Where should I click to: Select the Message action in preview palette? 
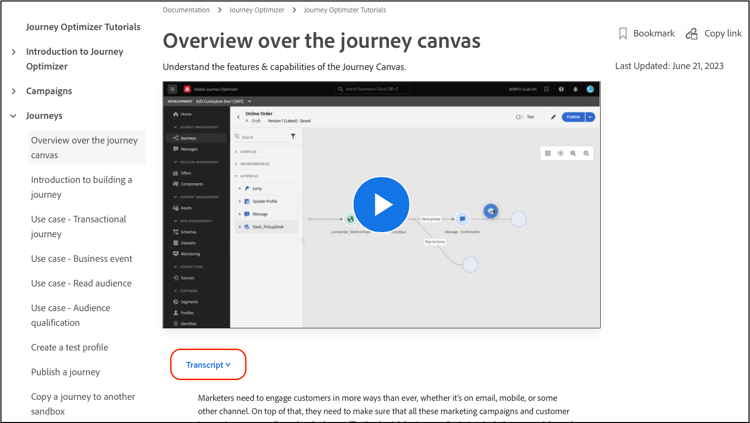(x=267, y=214)
